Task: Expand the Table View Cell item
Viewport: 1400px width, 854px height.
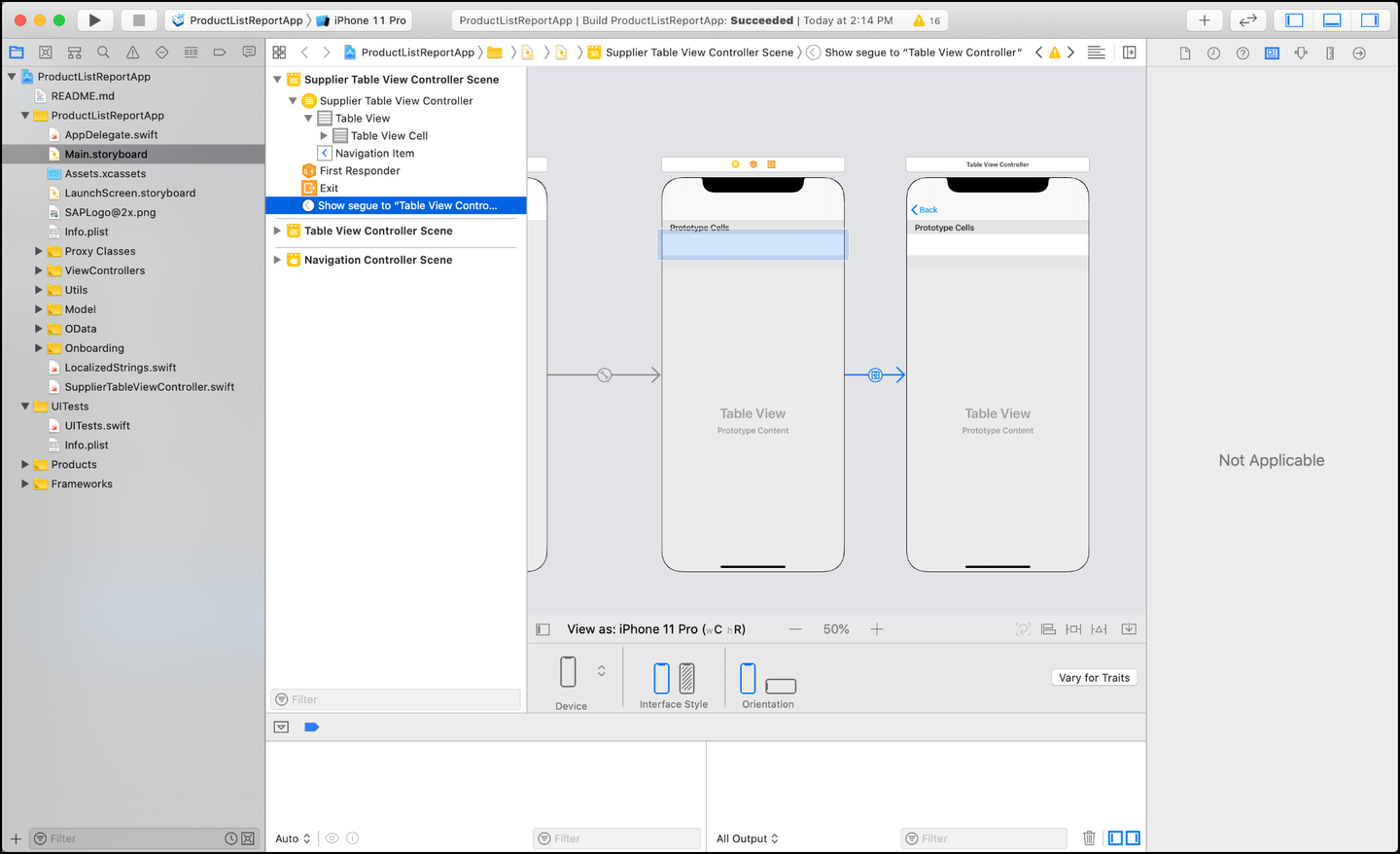Action: 324,136
